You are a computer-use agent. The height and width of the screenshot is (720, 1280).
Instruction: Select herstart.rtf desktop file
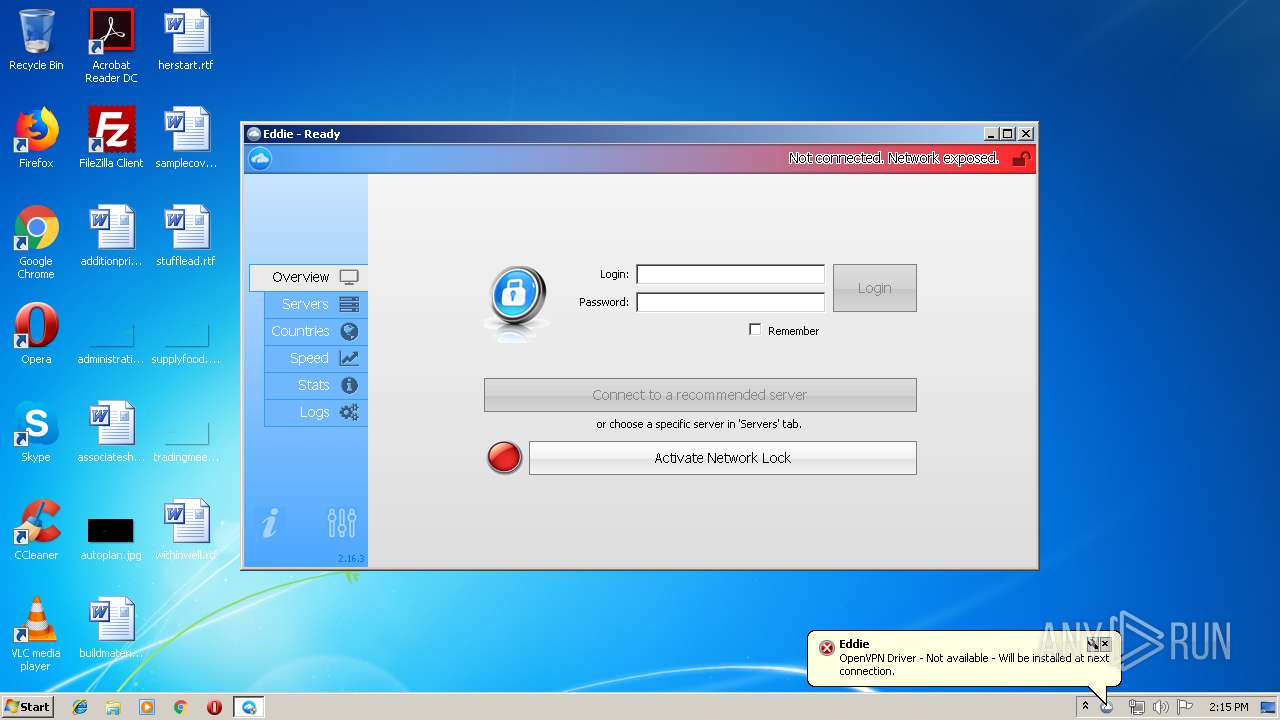[x=186, y=40]
